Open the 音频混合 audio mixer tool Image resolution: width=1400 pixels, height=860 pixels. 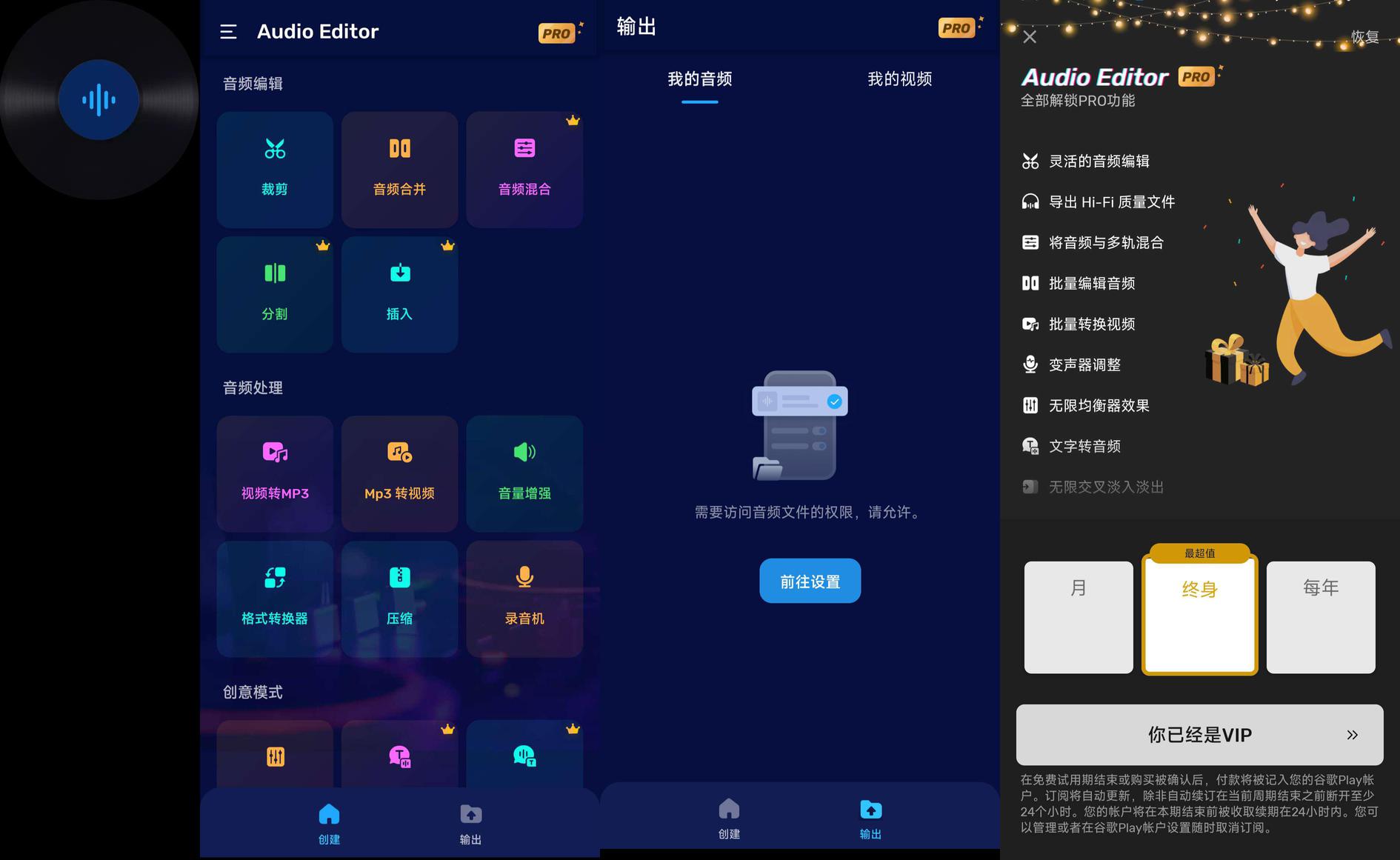(x=524, y=169)
